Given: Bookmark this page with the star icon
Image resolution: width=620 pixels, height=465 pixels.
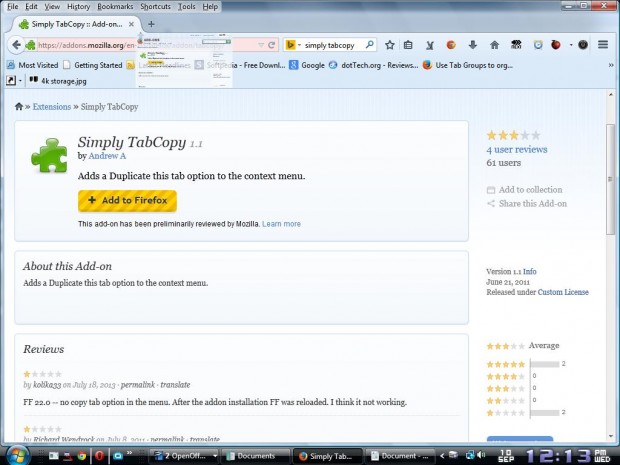Looking at the screenshot, I should (x=389, y=45).
